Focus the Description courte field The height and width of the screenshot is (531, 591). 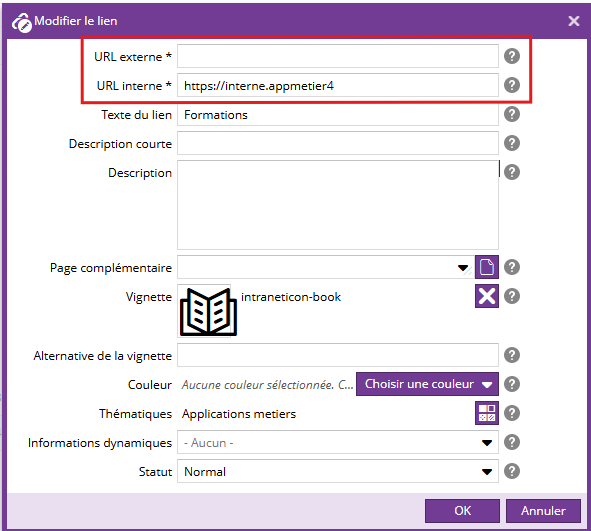pyautogui.click(x=338, y=143)
